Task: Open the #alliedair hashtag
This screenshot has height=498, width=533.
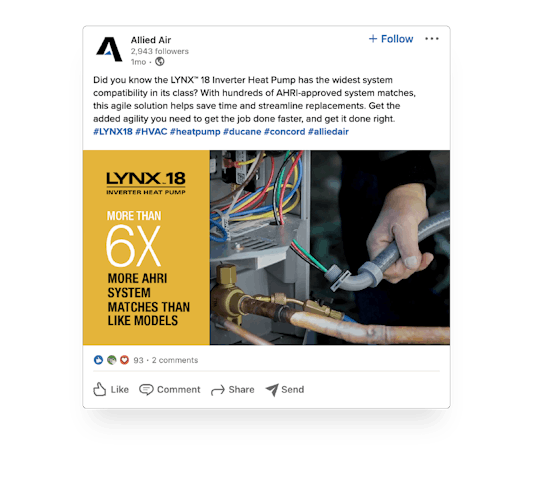Action: pos(328,132)
